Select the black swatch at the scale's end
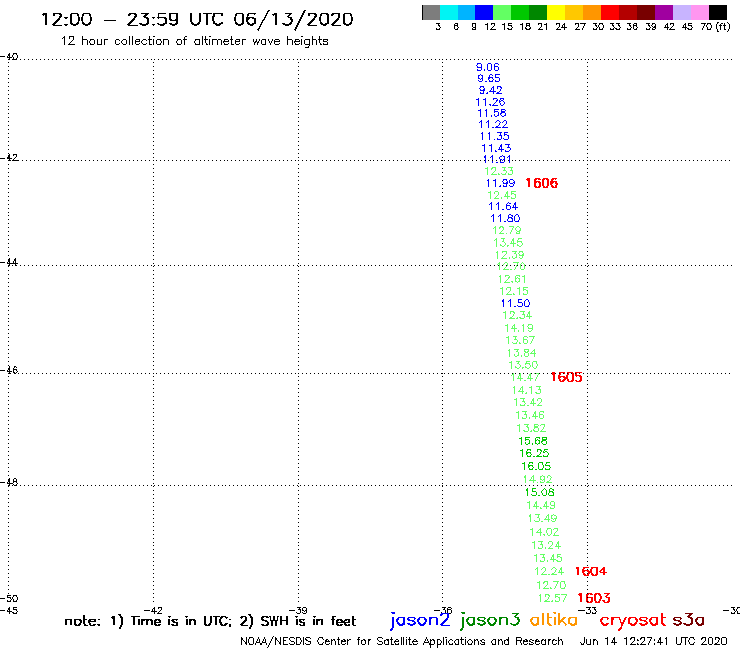The image size is (740, 650). [718, 12]
